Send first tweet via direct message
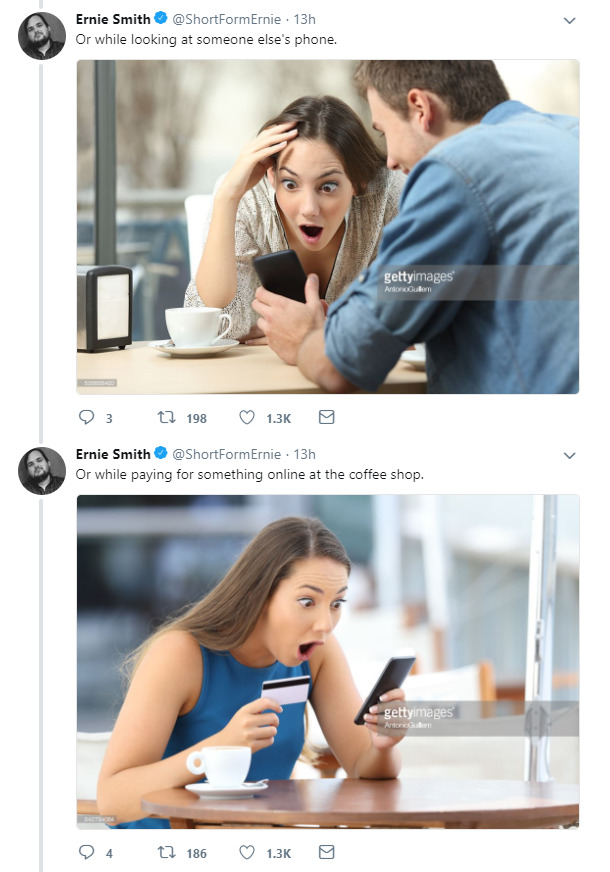 [x=326, y=418]
